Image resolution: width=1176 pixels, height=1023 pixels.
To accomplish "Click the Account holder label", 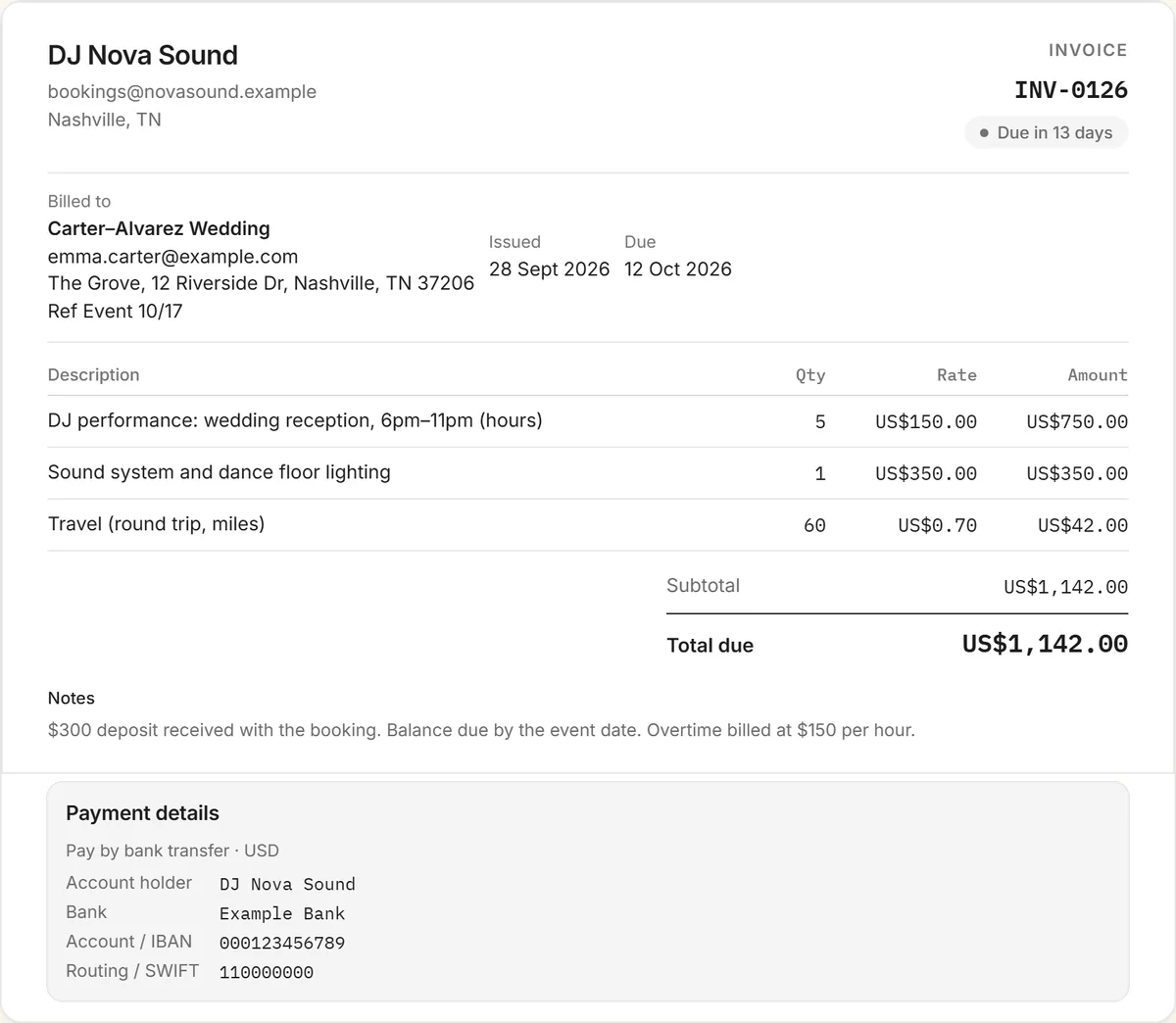I will [x=128, y=883].
